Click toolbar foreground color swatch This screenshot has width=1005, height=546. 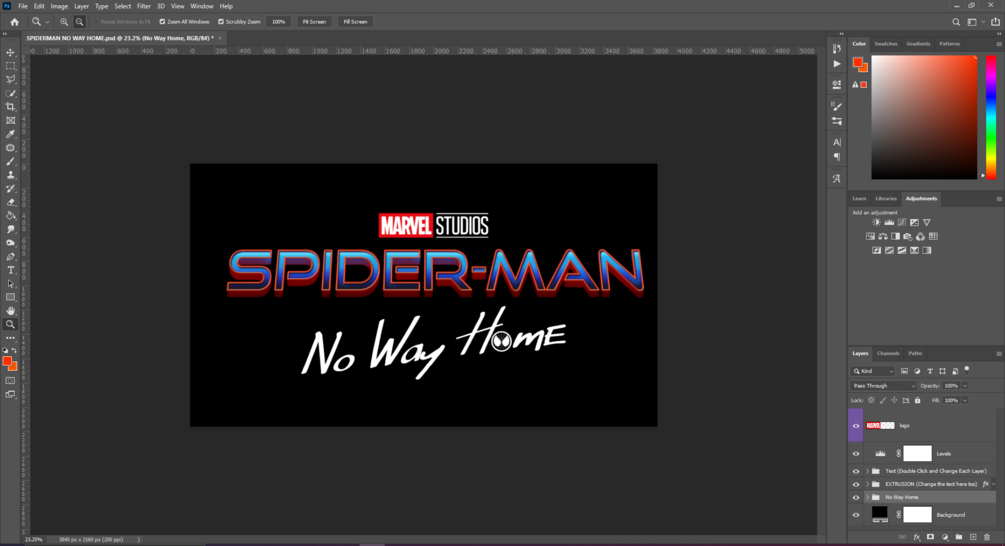coord(7,361)
